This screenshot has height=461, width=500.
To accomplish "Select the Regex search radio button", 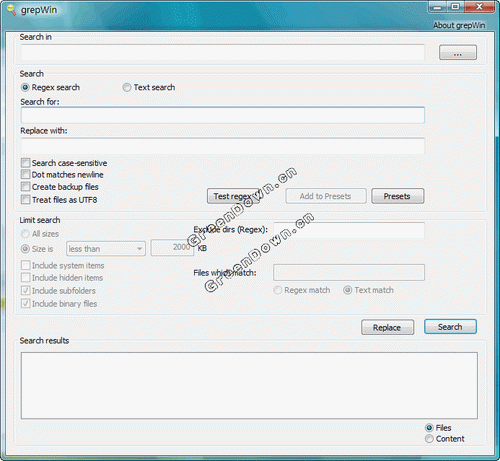I will tap(25, 87).
